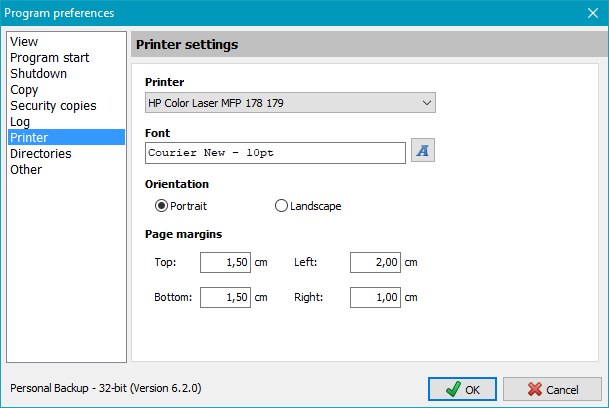Open Other preferences category
The image size is (609, 408).
26,170
